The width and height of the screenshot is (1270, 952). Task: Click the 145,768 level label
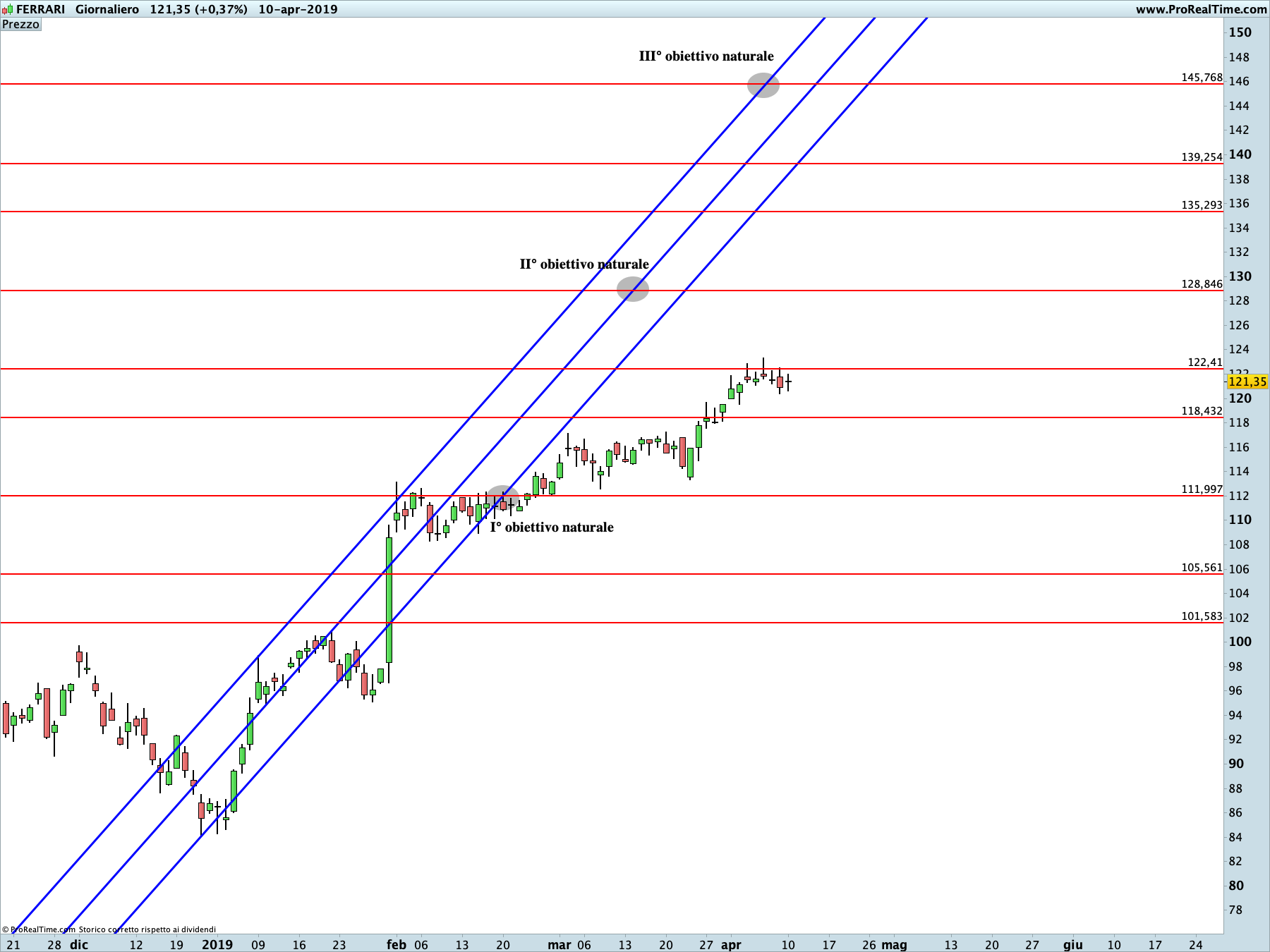coord(1202,78)
